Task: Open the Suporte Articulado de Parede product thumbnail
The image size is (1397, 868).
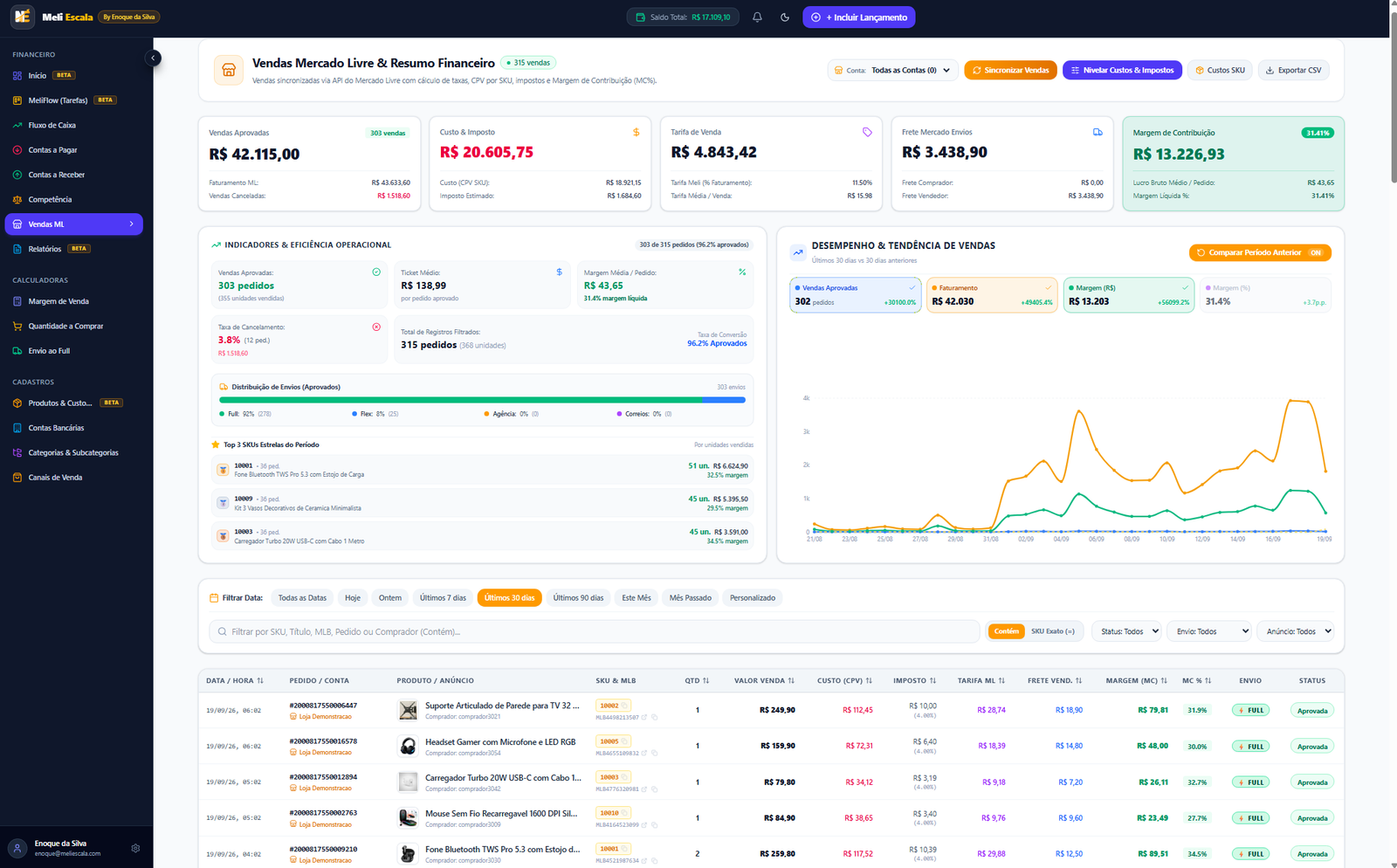Action: 408,711
